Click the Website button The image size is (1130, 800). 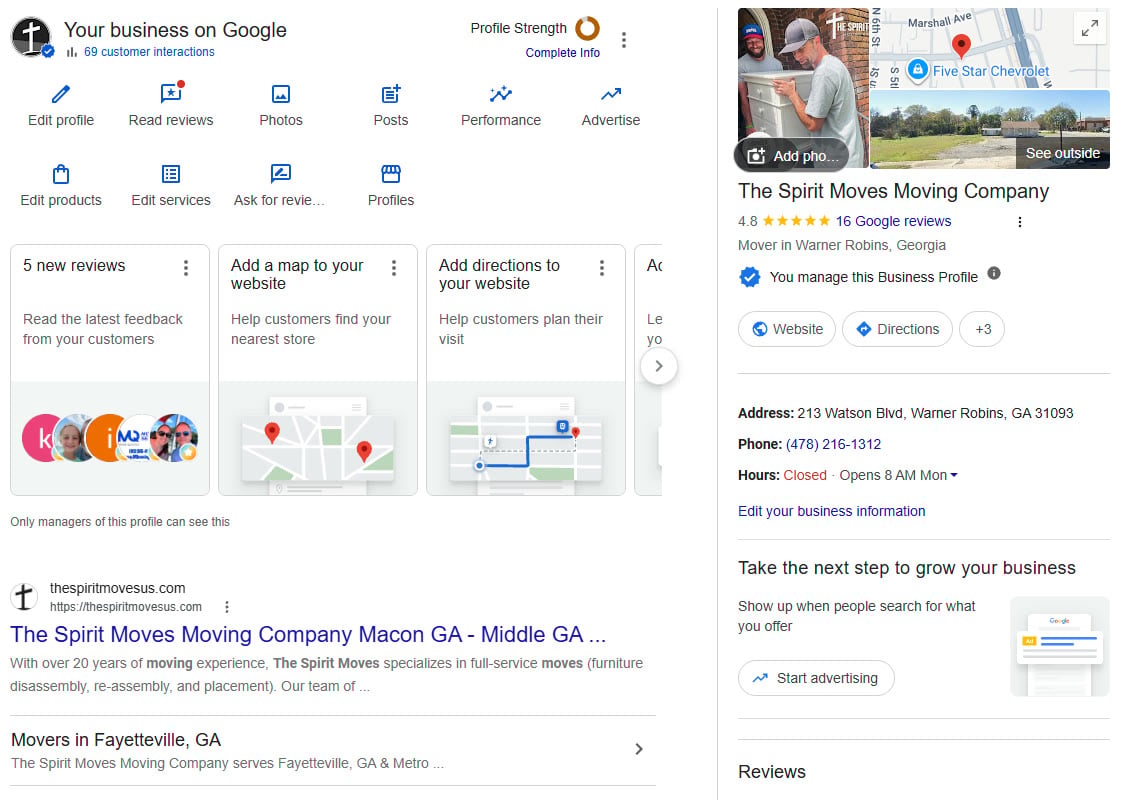787,329
